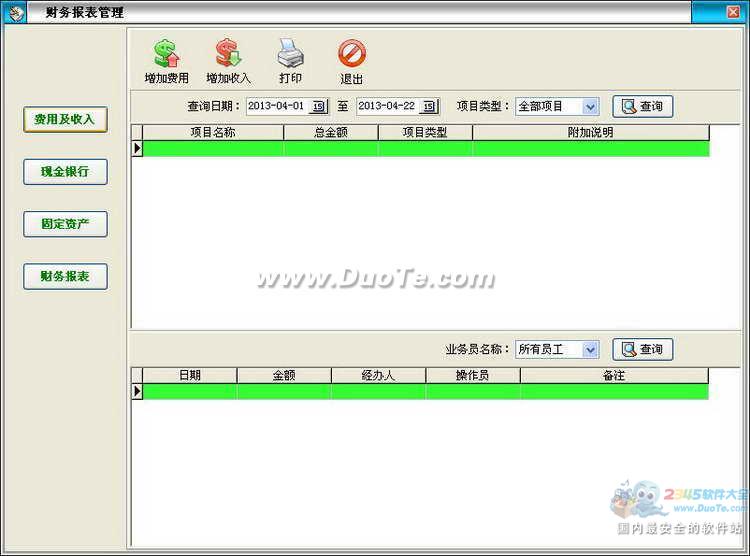Click the 项目类型 column header
The image size is (750, 556).
pos(425,133)
